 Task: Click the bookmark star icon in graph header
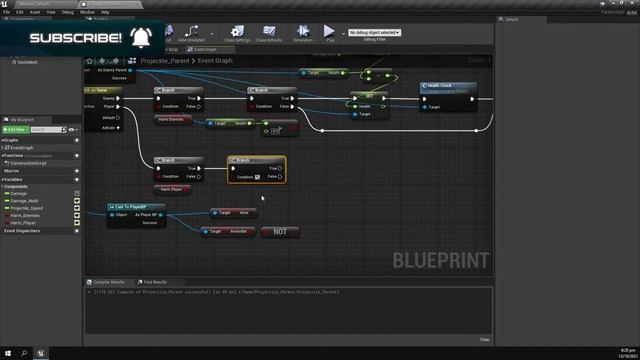coord(89,61)
